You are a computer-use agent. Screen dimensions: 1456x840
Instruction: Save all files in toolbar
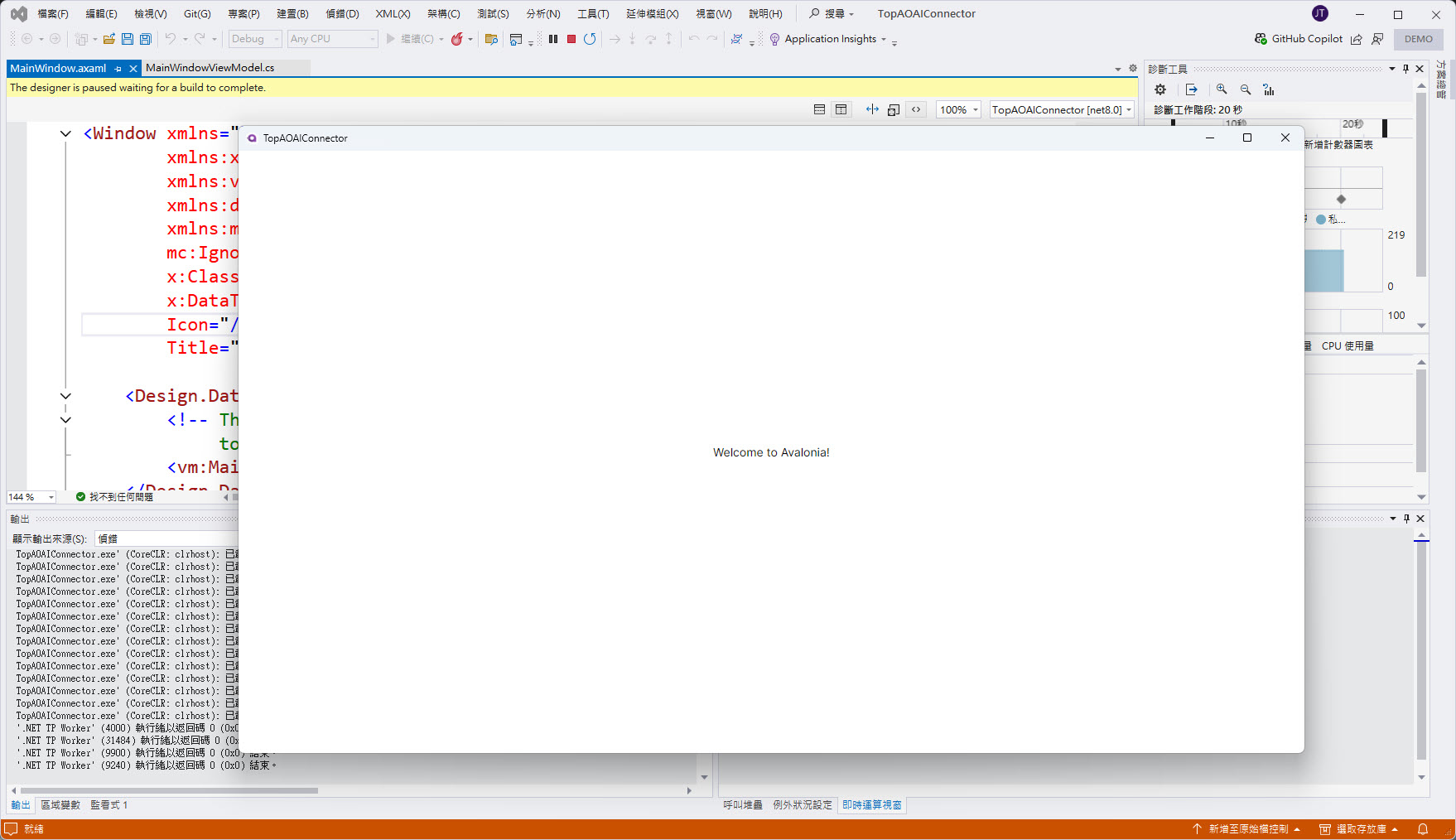tap(146, 39)
